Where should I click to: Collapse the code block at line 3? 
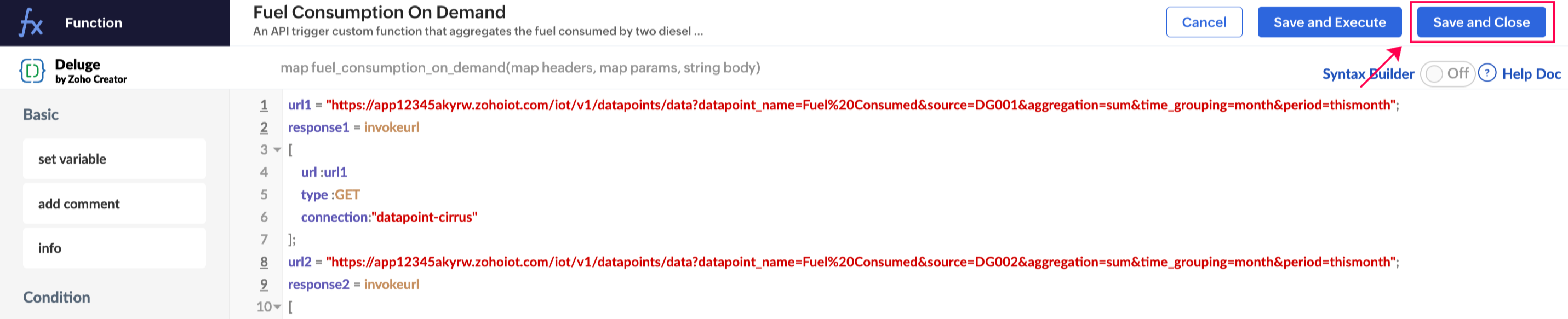[x=278, y=149]
